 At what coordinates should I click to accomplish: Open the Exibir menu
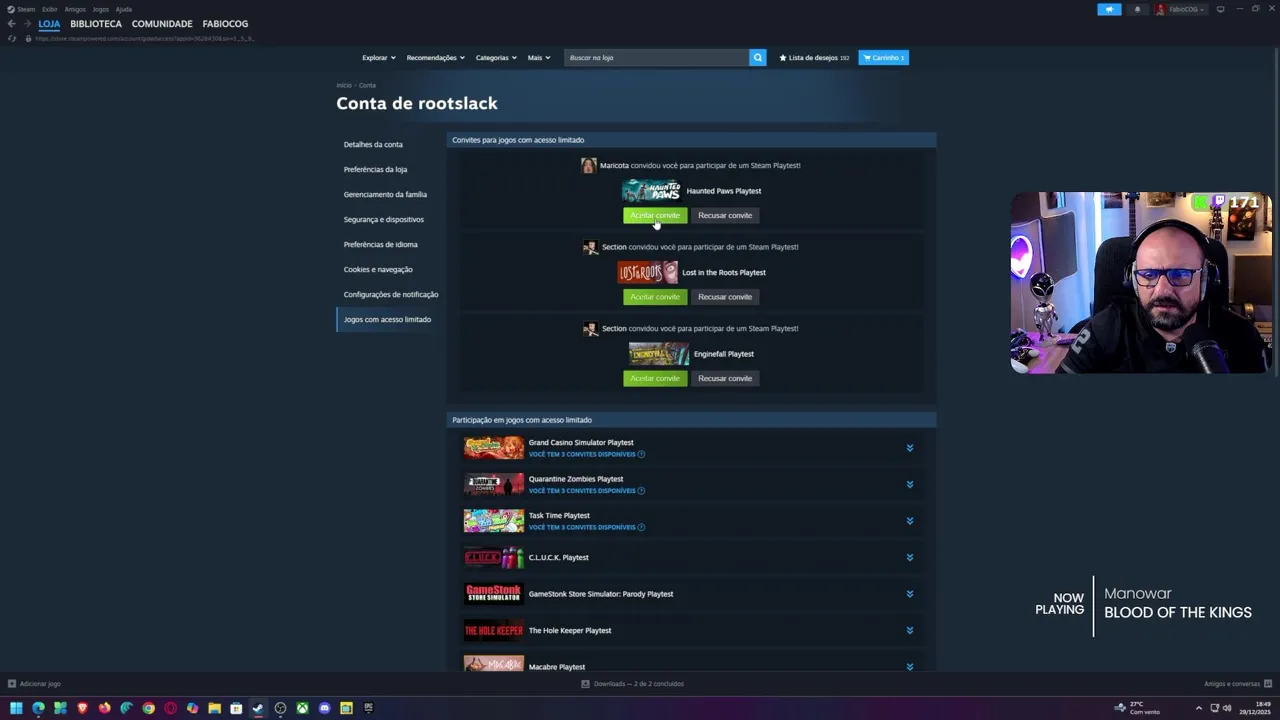[49, 9]
